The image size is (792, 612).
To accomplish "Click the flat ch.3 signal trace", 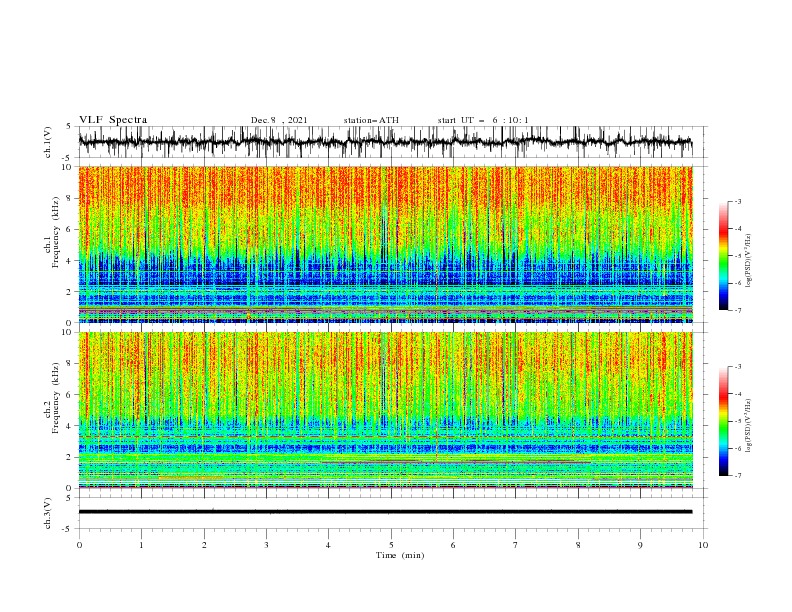I will pos(385,512).
